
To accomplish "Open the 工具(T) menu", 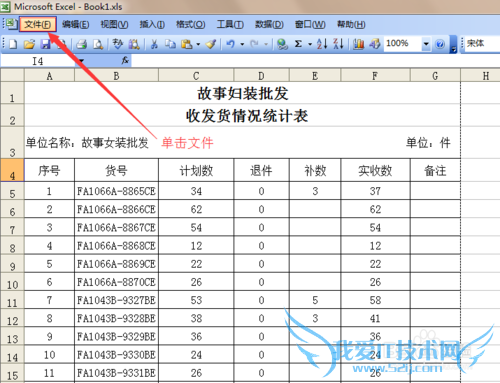I will pyautogui.click(x=230, y=24).
